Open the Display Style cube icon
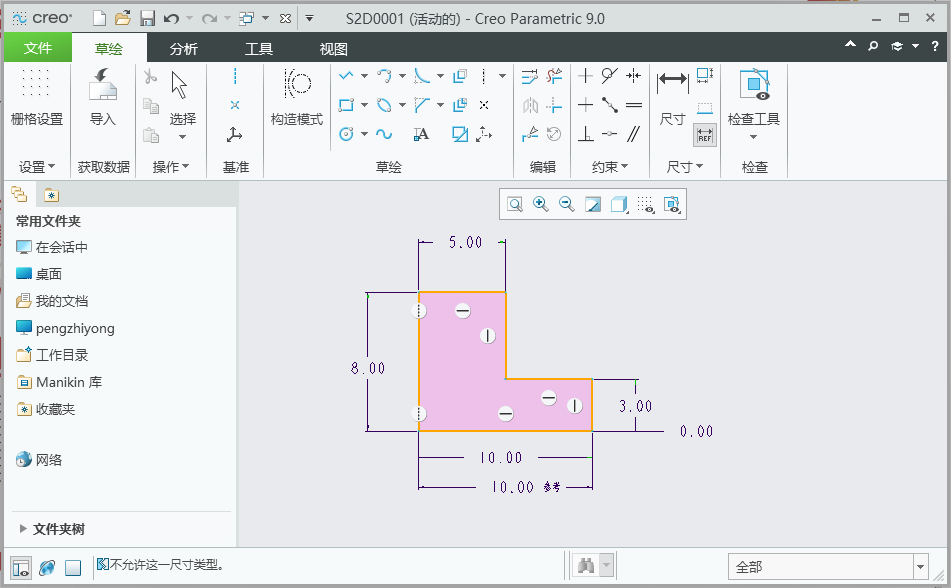This screenshot has width=951, height=588. tap(619, 204)
